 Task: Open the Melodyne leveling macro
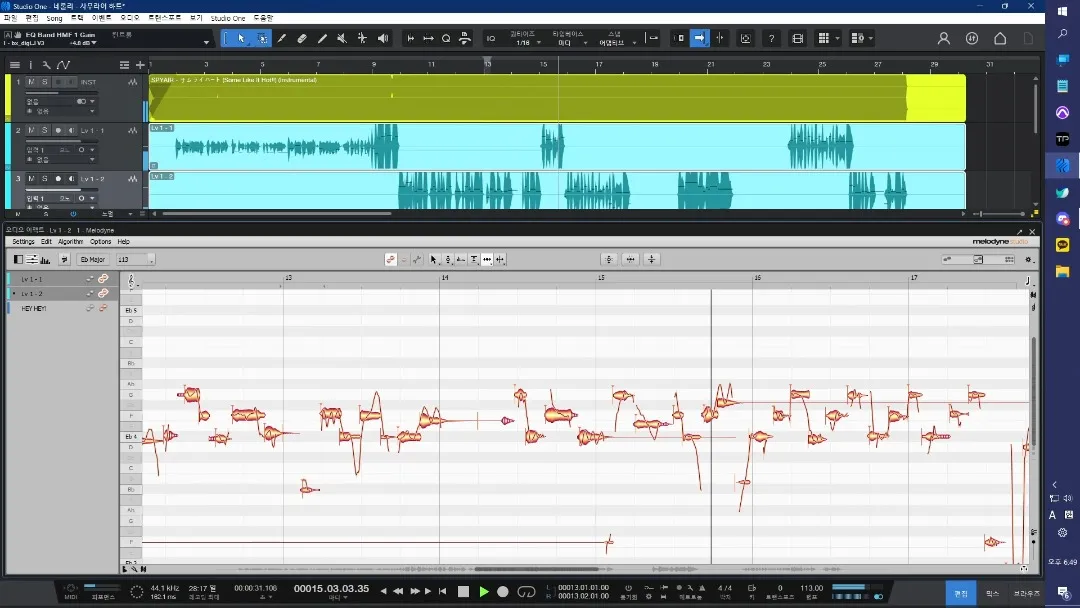click(652, 260)
